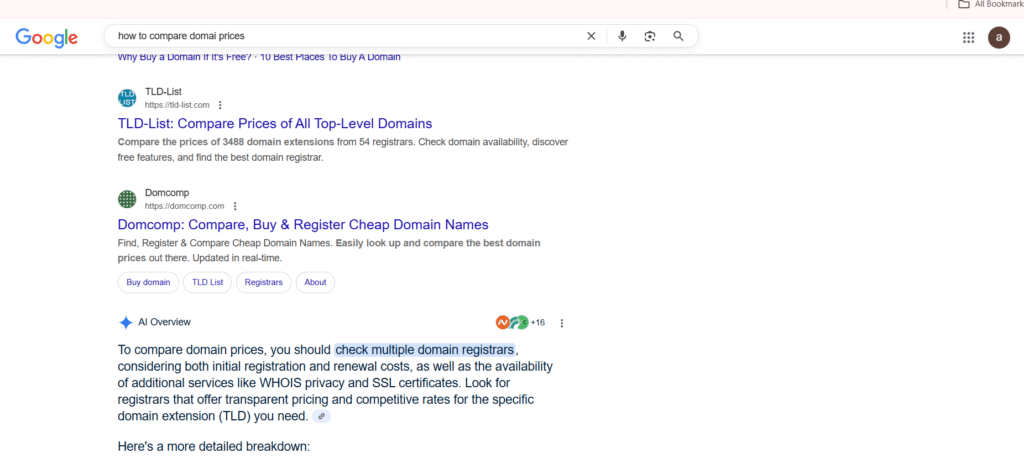Open the "Why Buy a Domain If It's Free?" link
Screen dimensions: 1024x469
[x=184, y=57]
